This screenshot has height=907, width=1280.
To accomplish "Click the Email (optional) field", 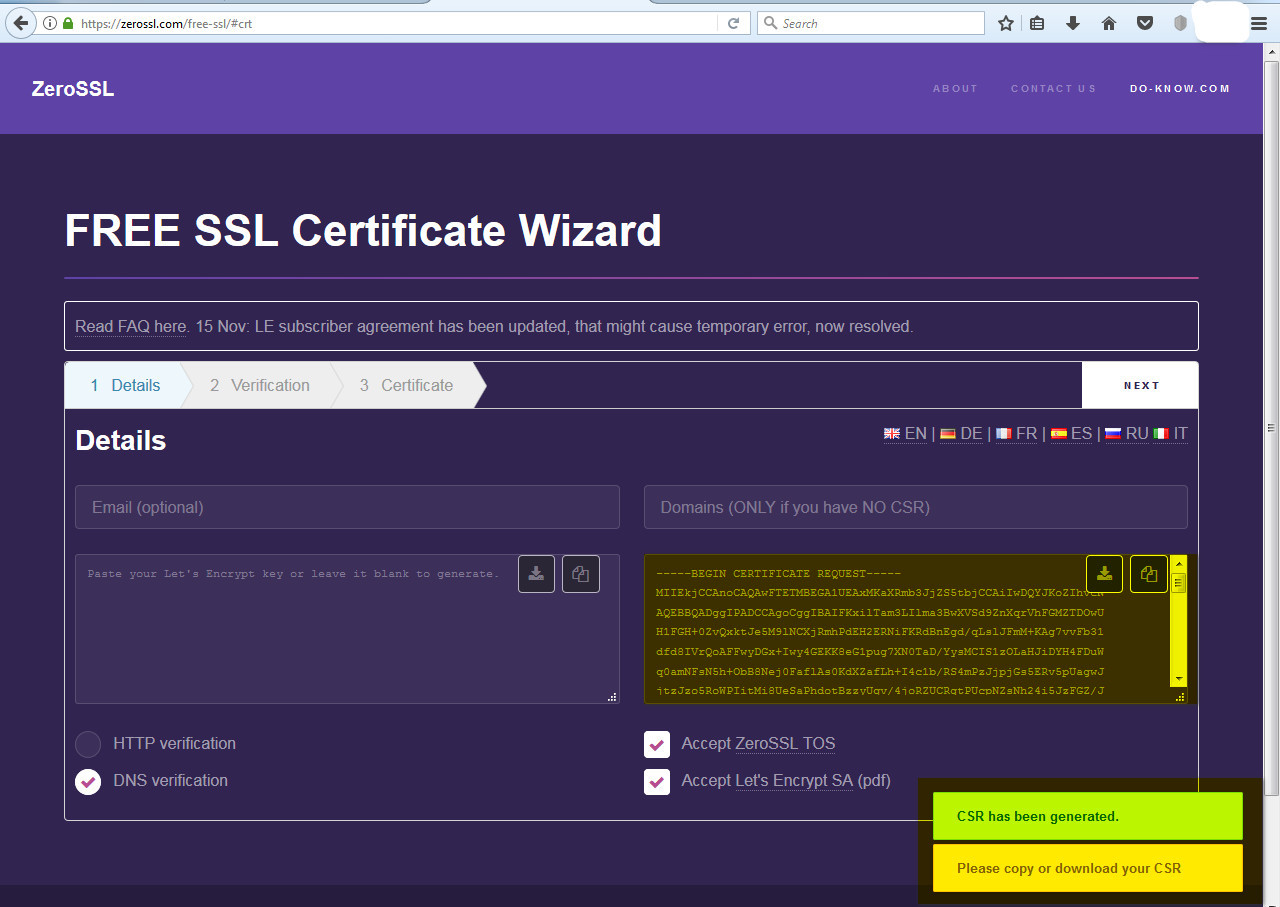I will tap(347, 507).
